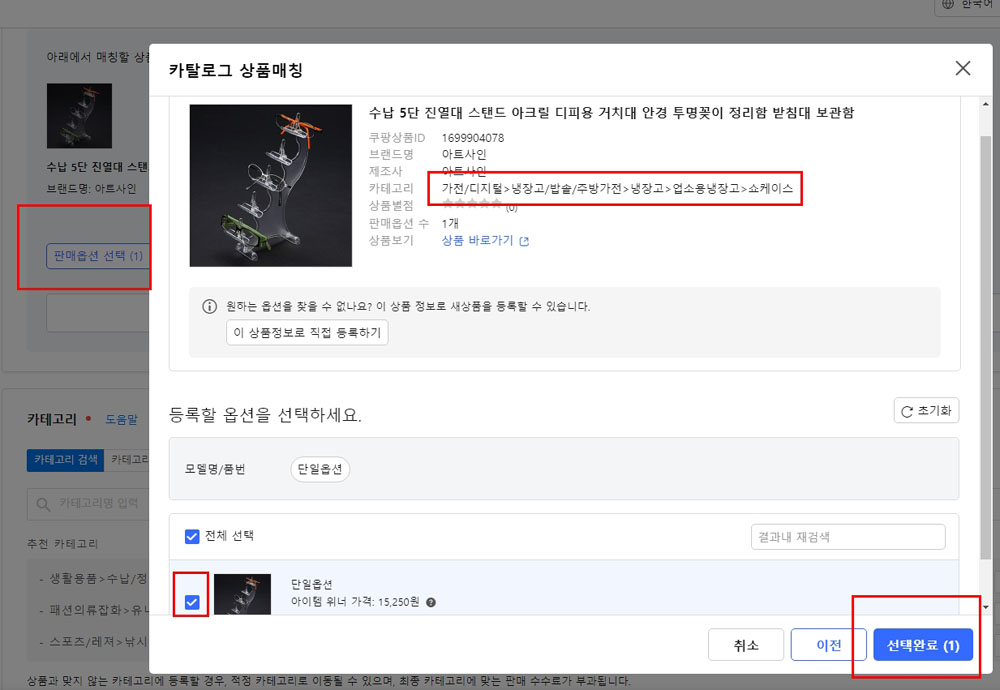Select recommended category 패션의류잡화
The width and height of the screenshot is (1000, 690).
coord(98,610)
